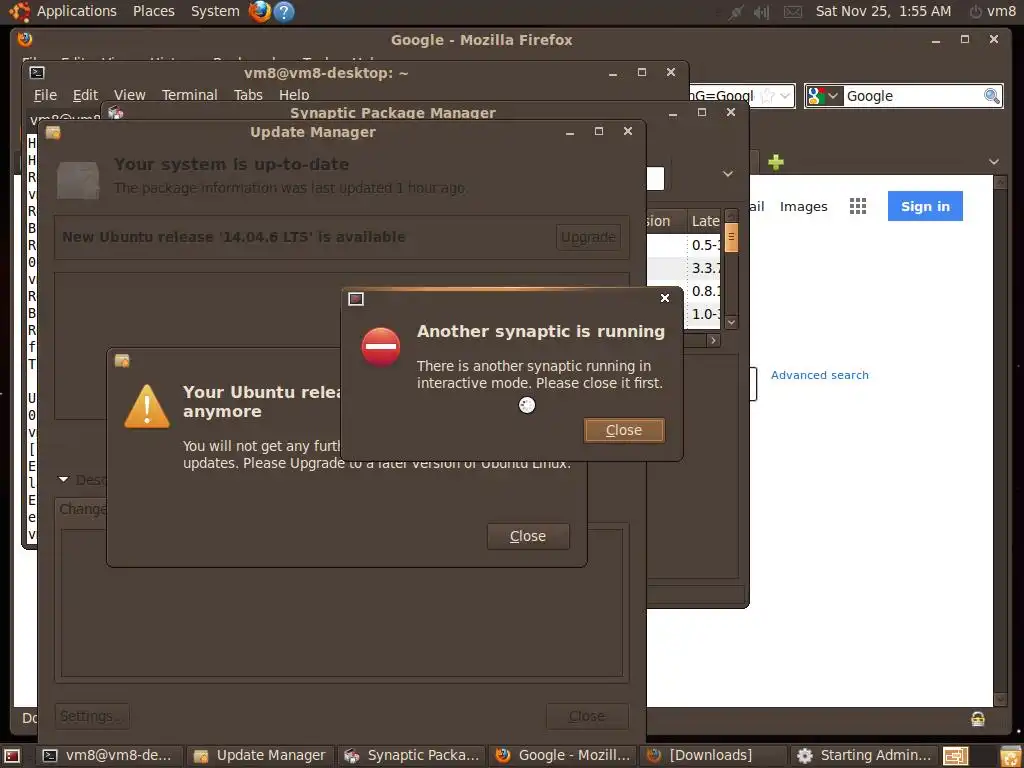The height and width of the screenshot is (768, 1024).
Task: Click the mail envelope indicator icon
Action: point(792,12)
